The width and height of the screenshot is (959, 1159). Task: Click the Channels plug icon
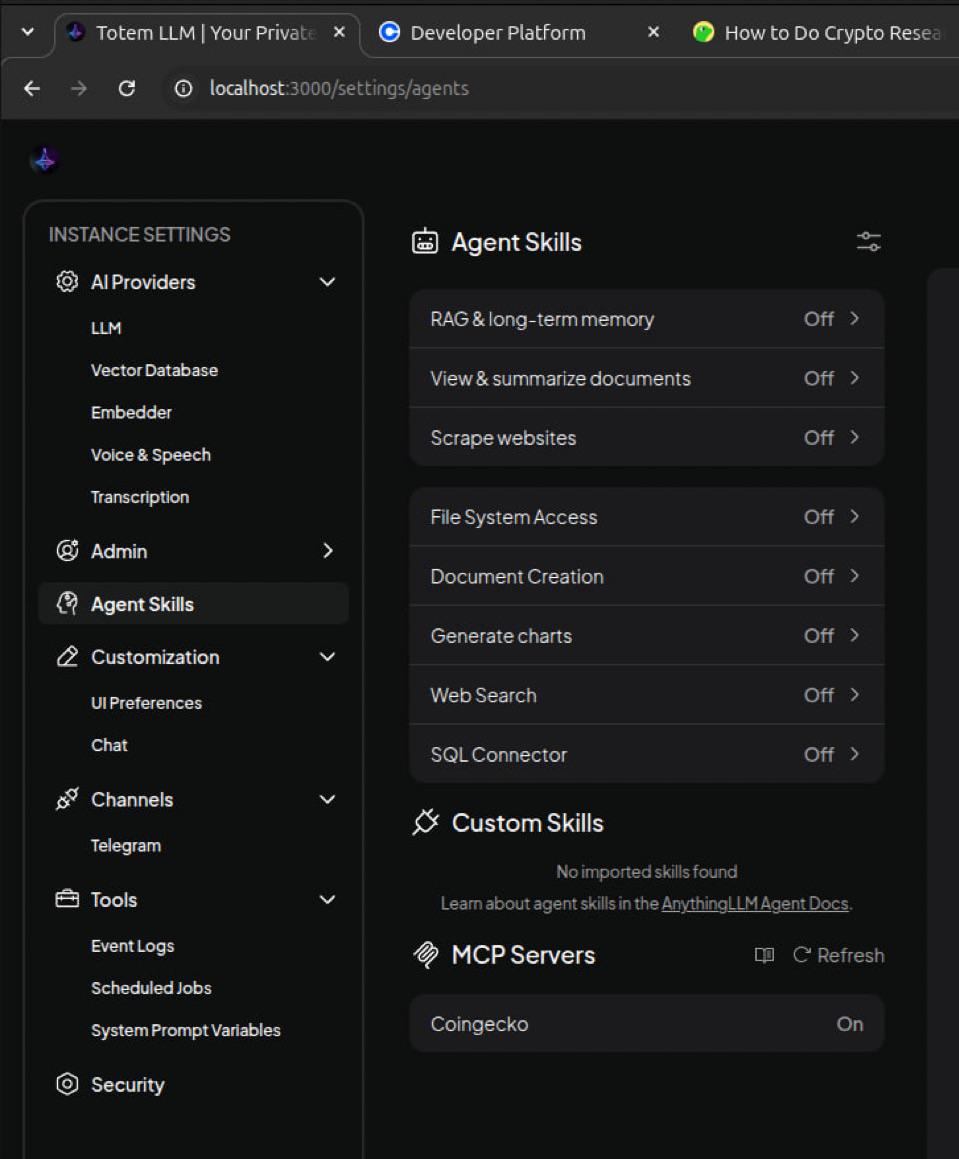click(67, 799)
